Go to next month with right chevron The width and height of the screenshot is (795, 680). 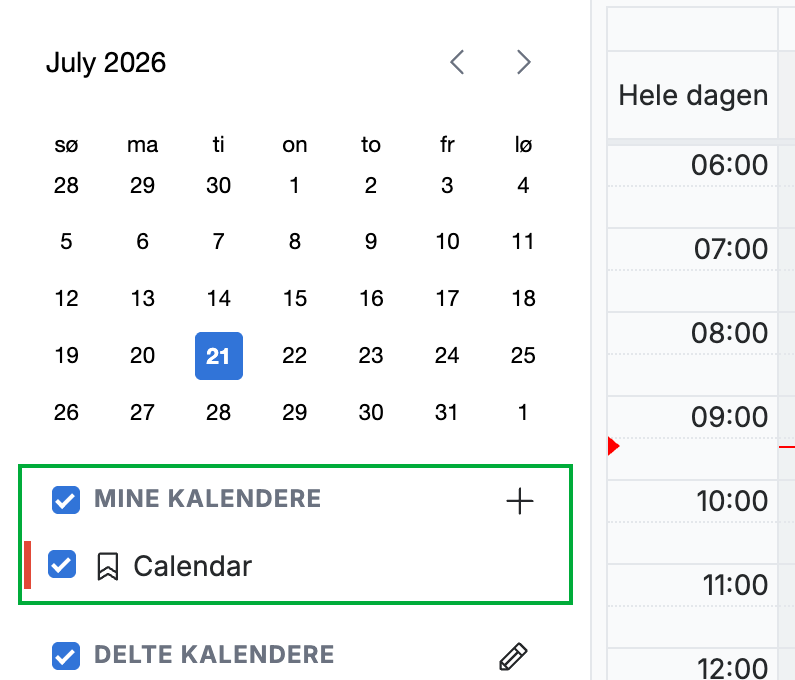pyautogui.click(x=523, y=62)
